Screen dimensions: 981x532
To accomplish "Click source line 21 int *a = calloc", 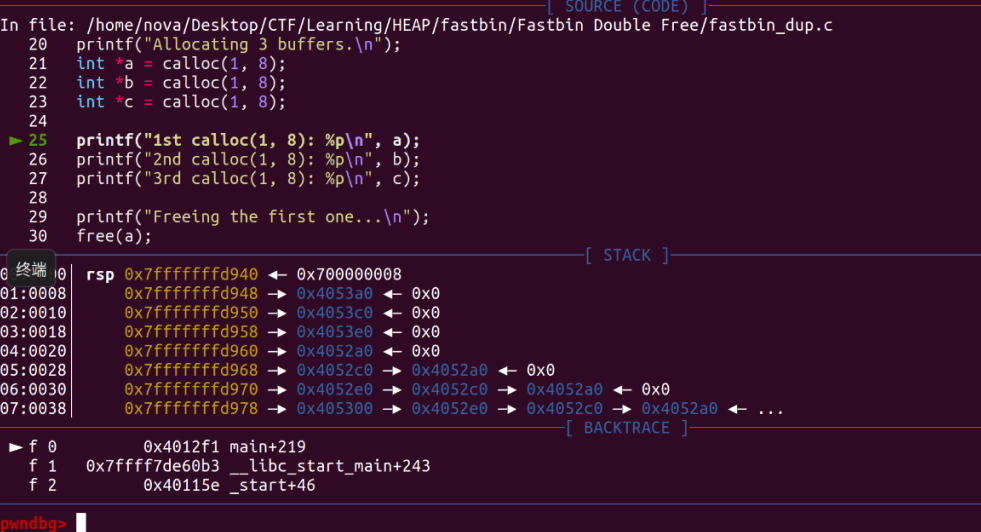I will pos(181,64).
